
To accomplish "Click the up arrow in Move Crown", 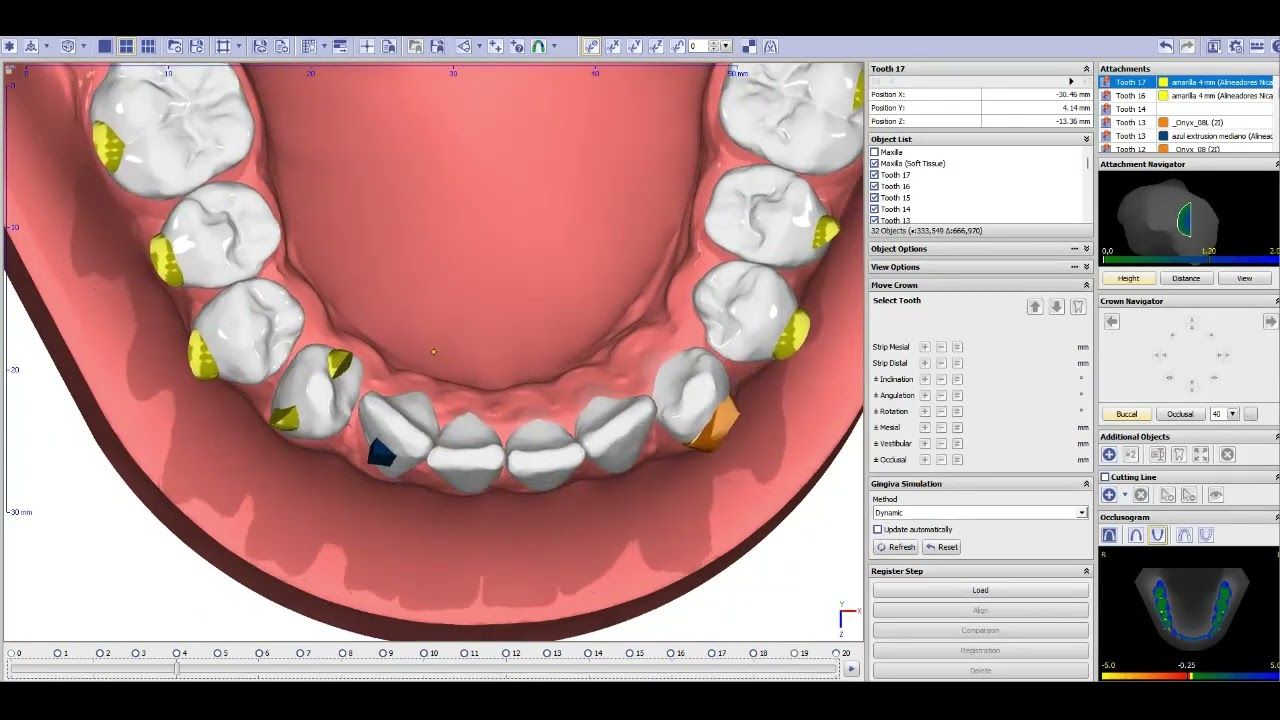I will pos(1035,307).
